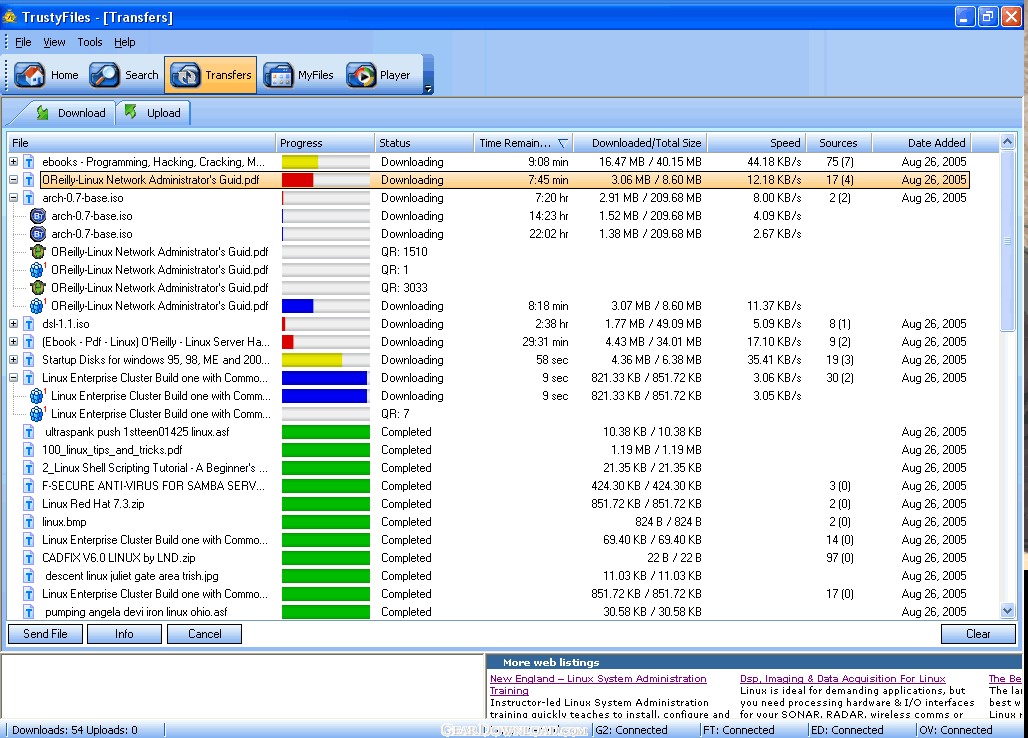Cancel the selected transfer
Viewport: 1028px width, 738px height.
(x=205, y=634)
